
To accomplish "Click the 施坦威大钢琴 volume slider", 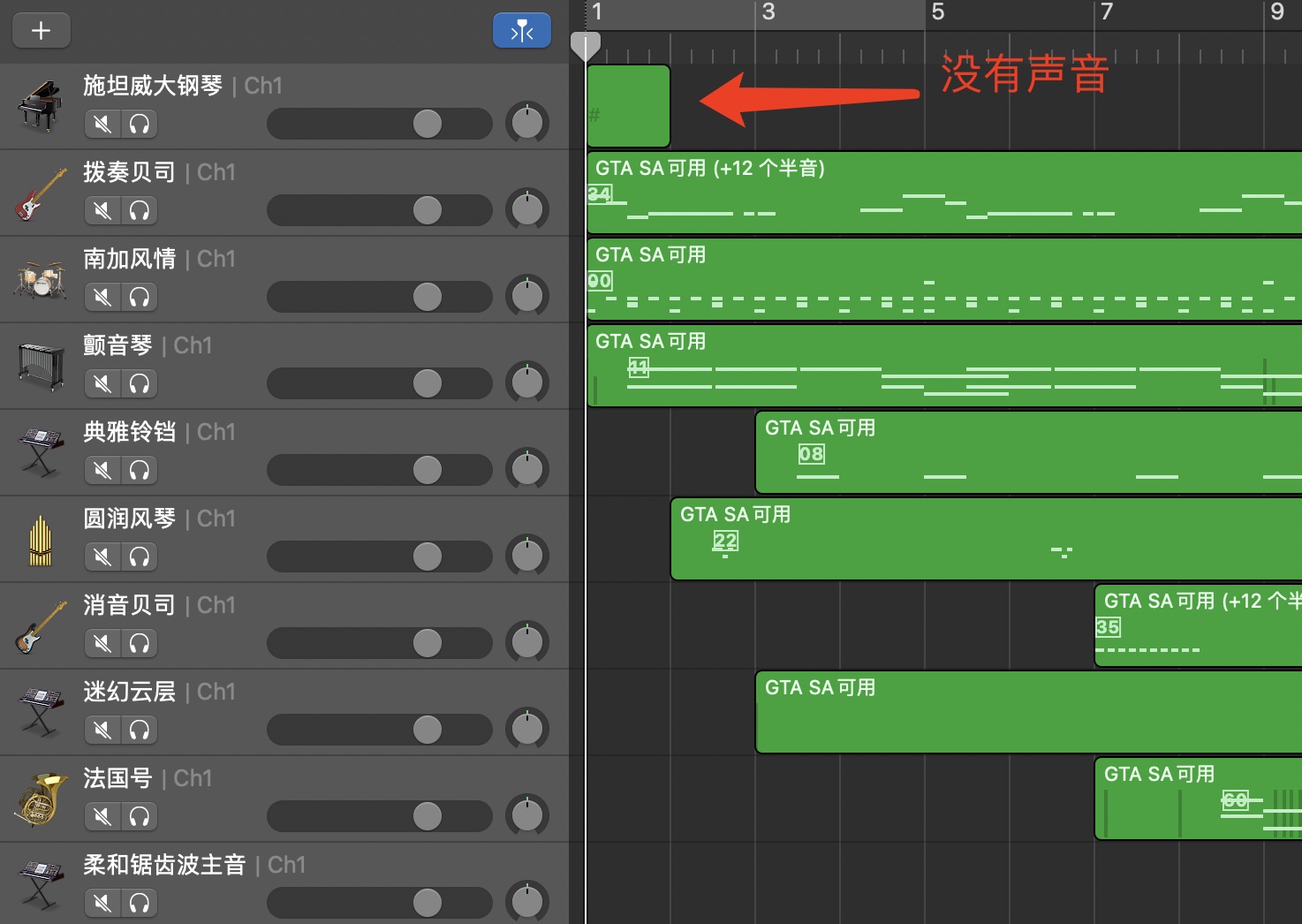I will [380, 124].
